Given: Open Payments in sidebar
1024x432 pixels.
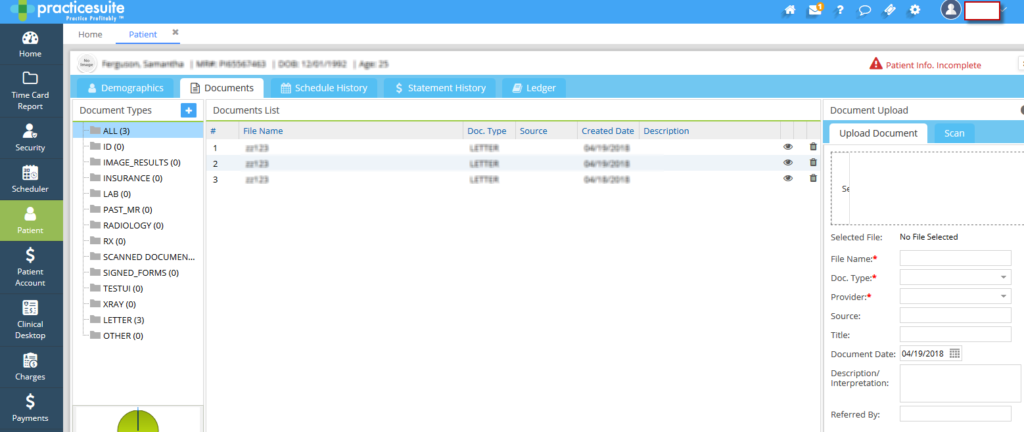Looking at the screenshot, I should 30,409.
